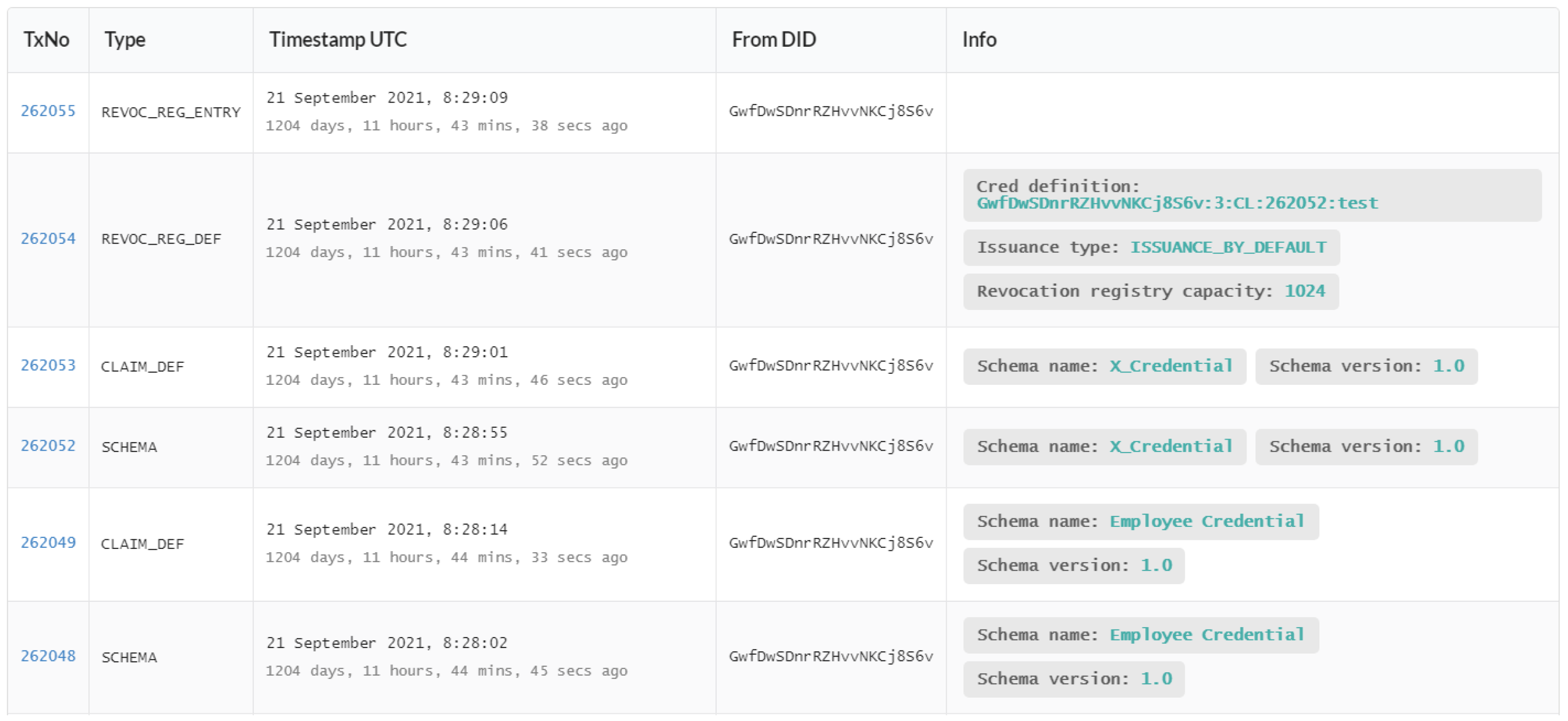1568x721 pixels.
Task: Click the Info column header
Action: (x=979, y=40)
